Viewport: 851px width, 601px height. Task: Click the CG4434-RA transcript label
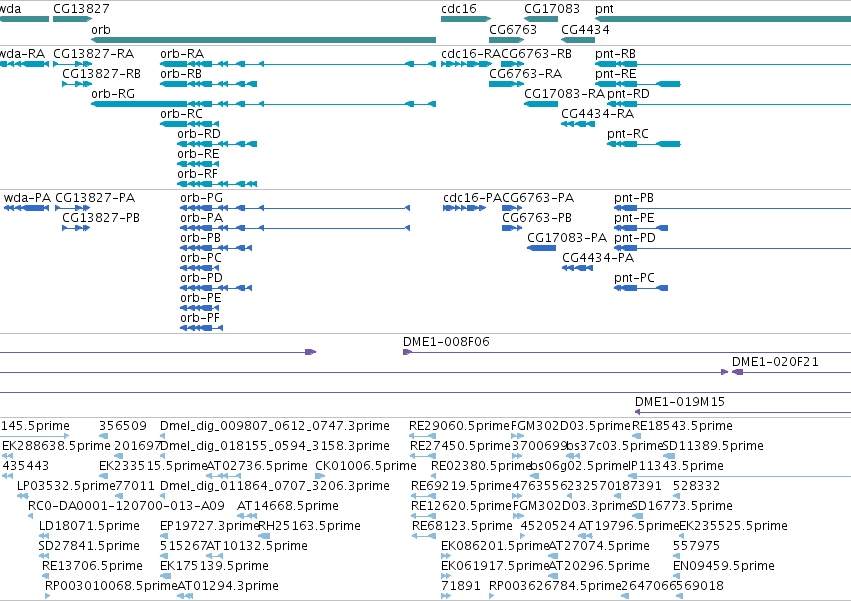coord(598,114)
